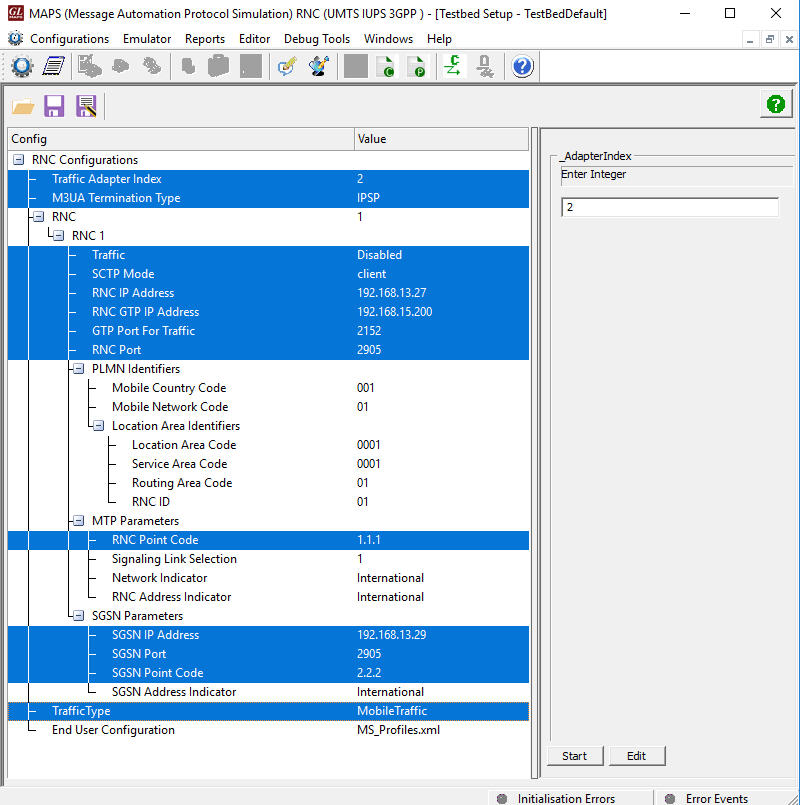This screenshot has width=800, height=805.
Task: Open the Profile Editor notepad icon
Action: pyautogui.click(x=53, y=66)
